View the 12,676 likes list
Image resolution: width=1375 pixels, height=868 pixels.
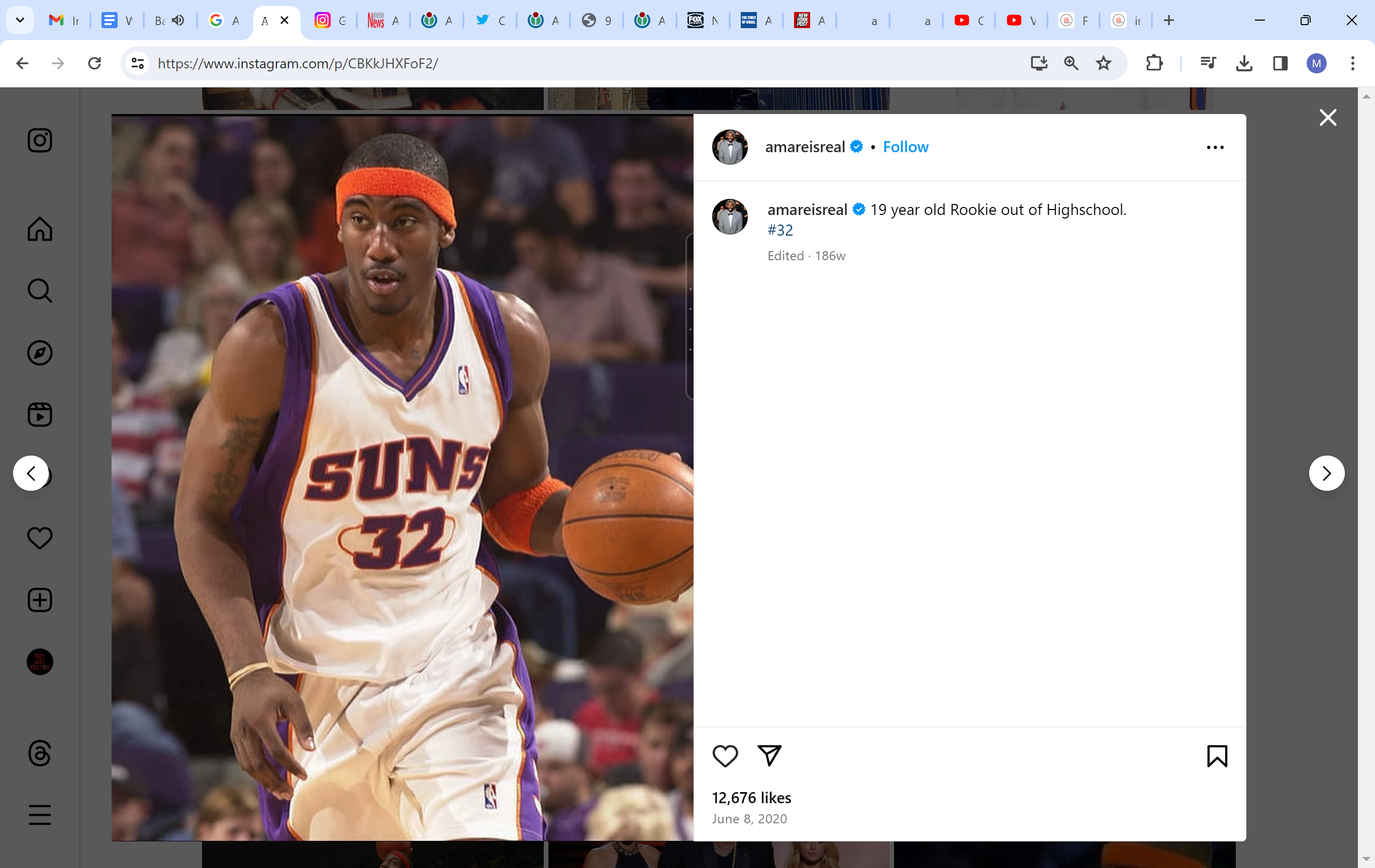tap(751, 798)
